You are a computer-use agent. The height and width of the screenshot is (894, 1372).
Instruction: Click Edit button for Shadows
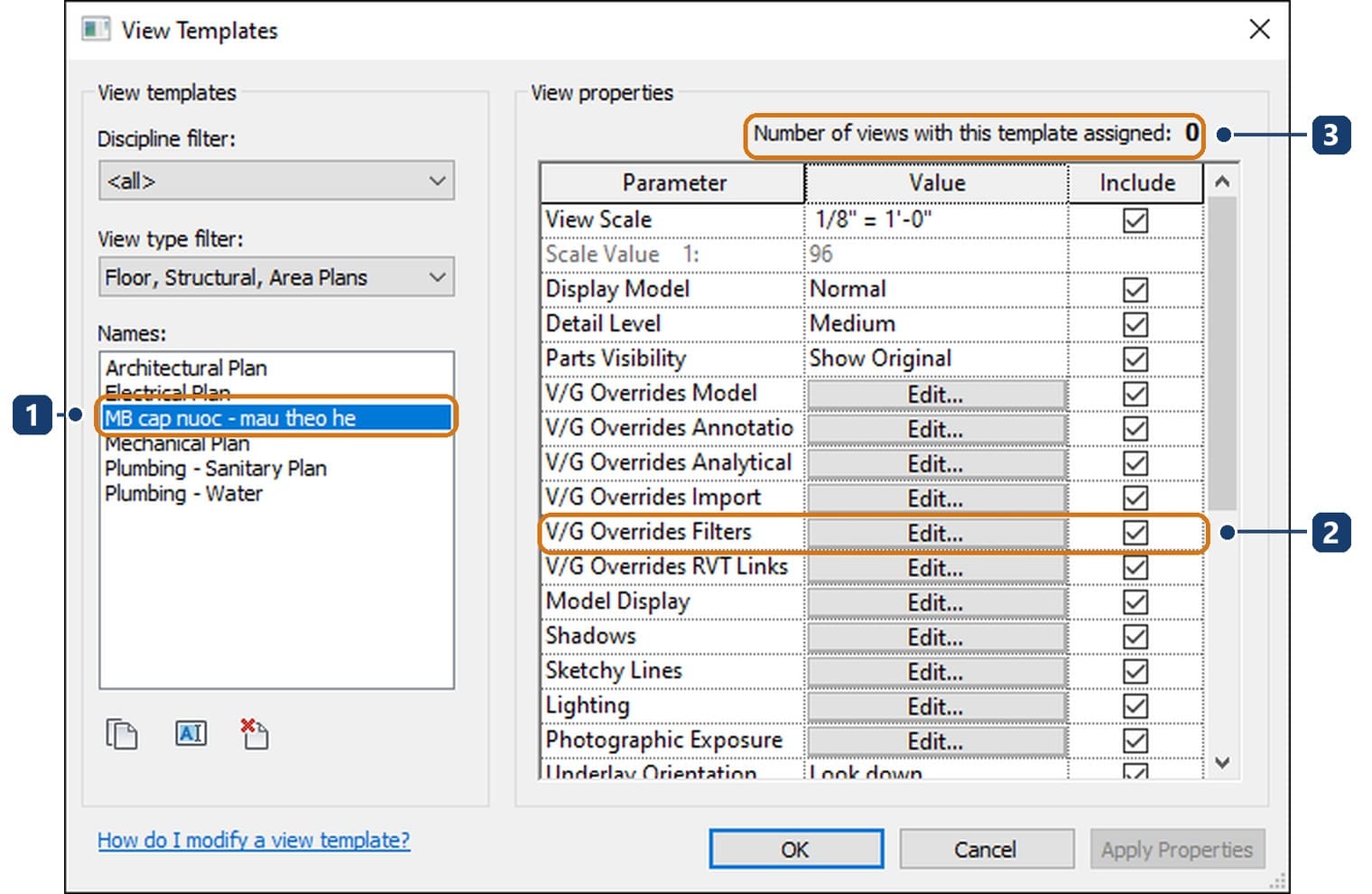936,638
